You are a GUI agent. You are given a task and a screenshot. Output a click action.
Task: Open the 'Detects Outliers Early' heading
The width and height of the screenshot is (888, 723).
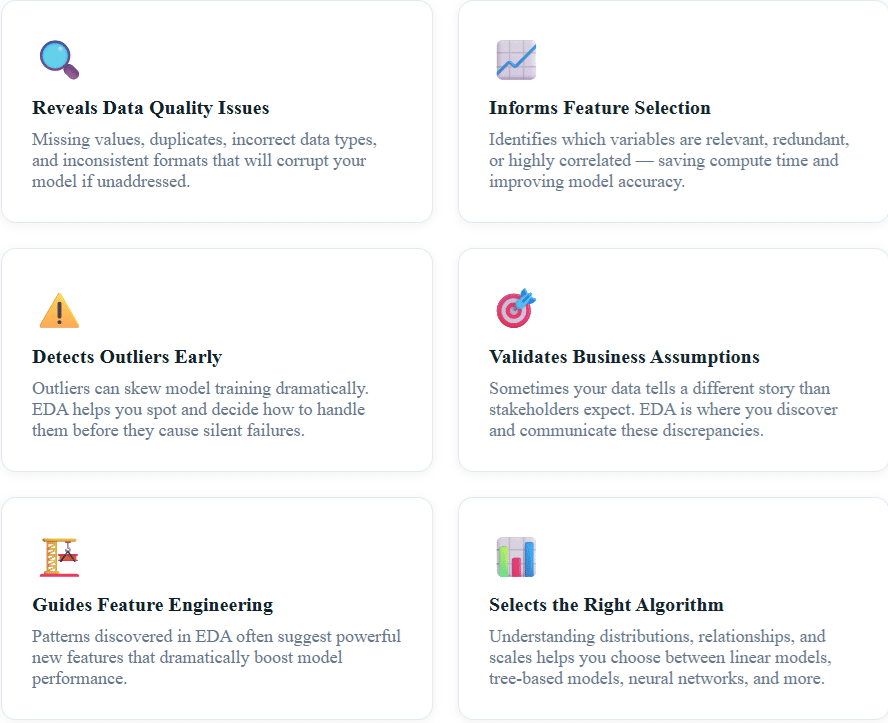127,357
